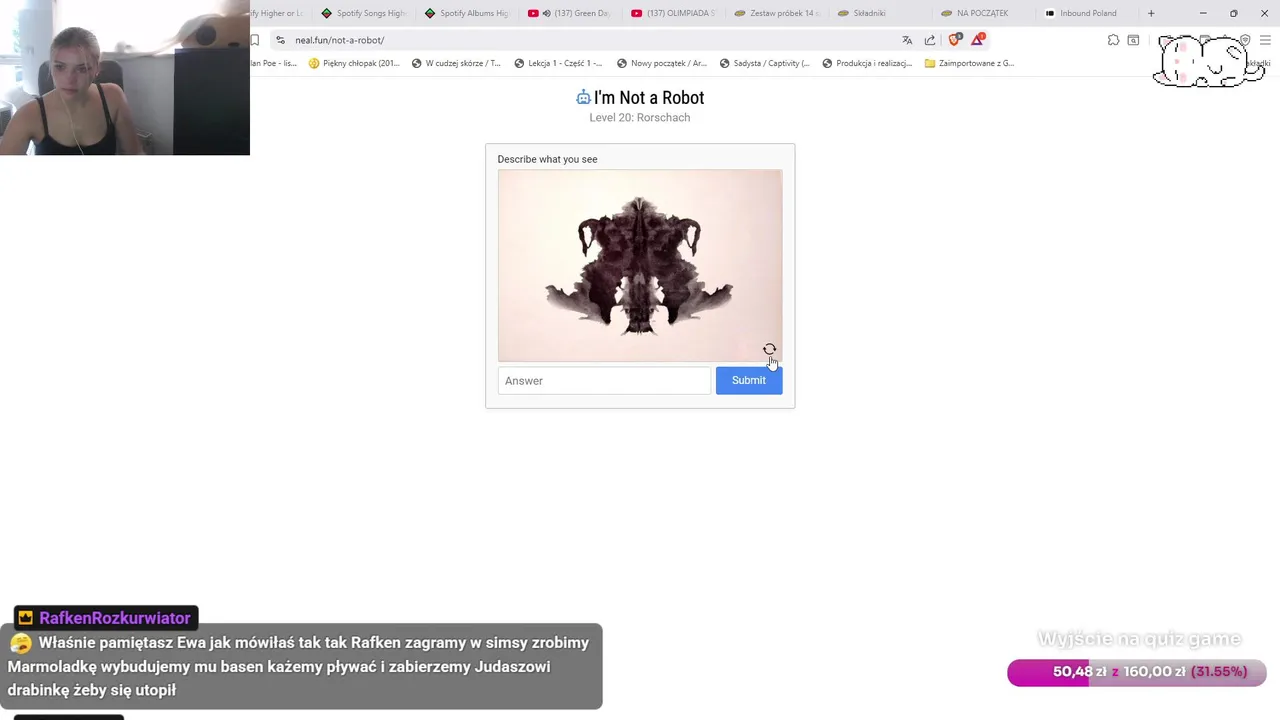Image resolution: width=1280 pixels, height=720 pixels.
Task: Open Produkcja i realizacja bookmark
Action: tap(867, 63)
